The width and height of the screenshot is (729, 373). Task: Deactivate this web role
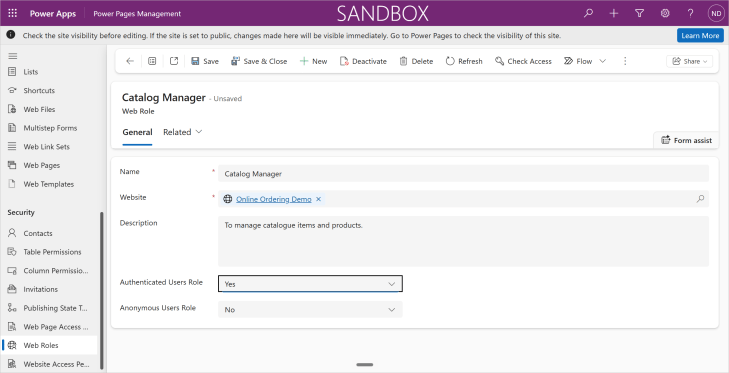[x=363, y=61]
